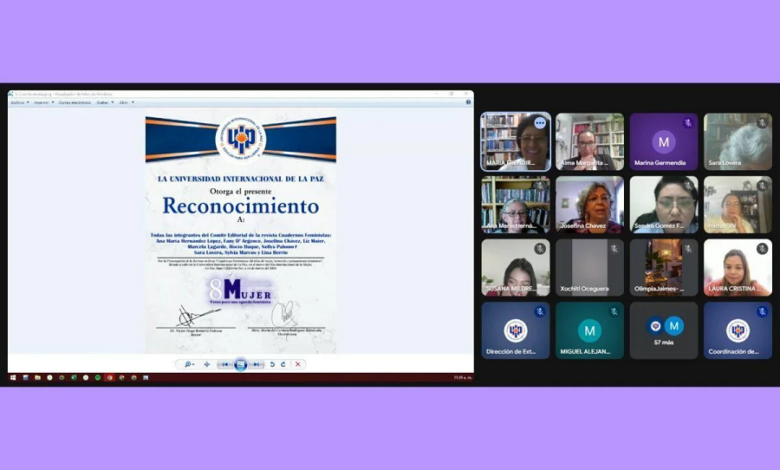Expand the Imprimir dropdown menu
Viewport: 780px width, 470px height.
click(x=41, y=102)
